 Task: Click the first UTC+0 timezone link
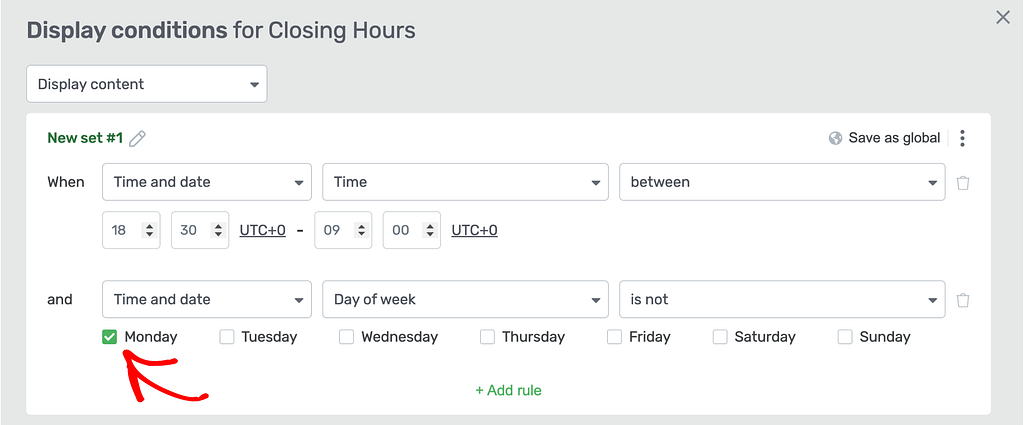coord(263,230)
